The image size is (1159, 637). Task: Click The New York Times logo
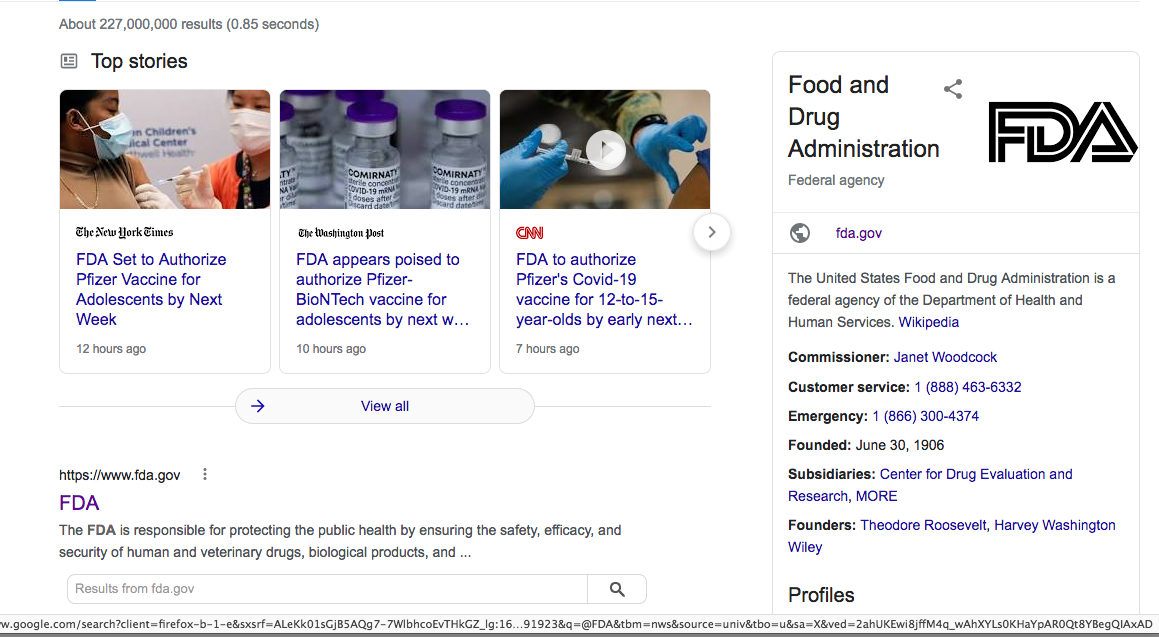click(x=124, y=232)
